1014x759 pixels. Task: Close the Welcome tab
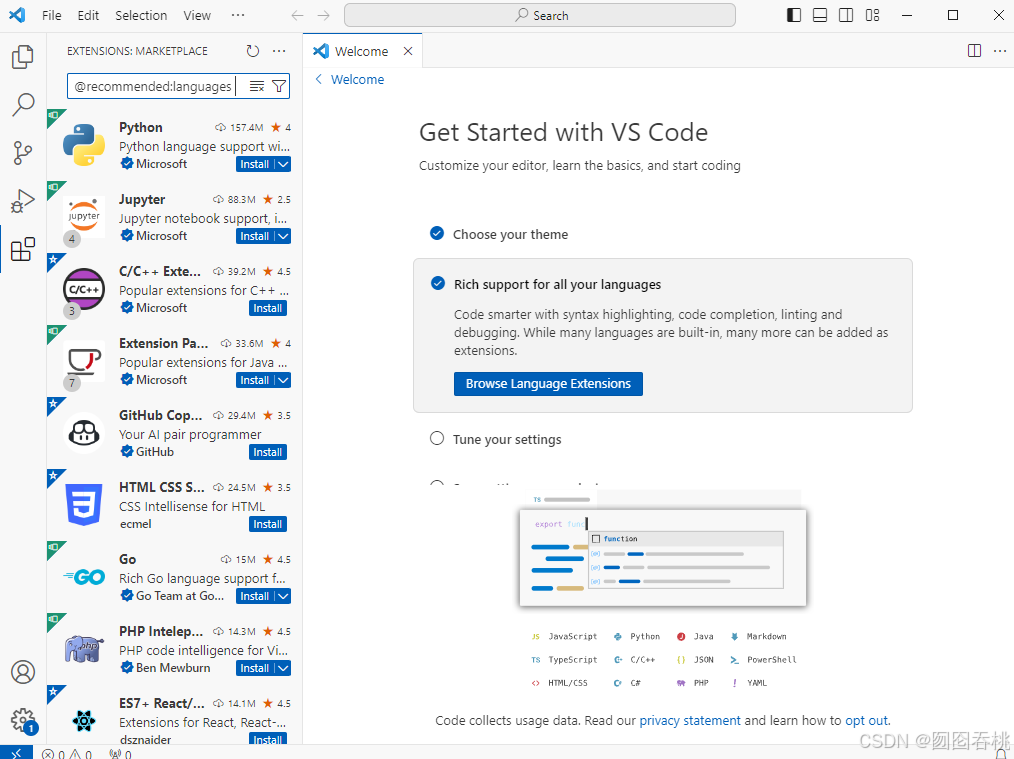click(408, 51)
